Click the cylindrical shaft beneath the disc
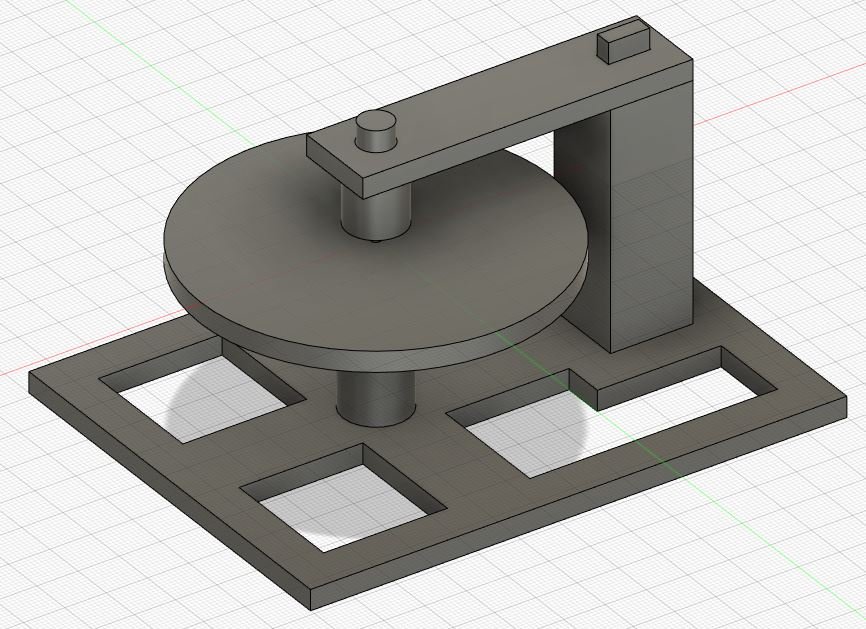This screenshot has width=866, height=629. [376, 398]
